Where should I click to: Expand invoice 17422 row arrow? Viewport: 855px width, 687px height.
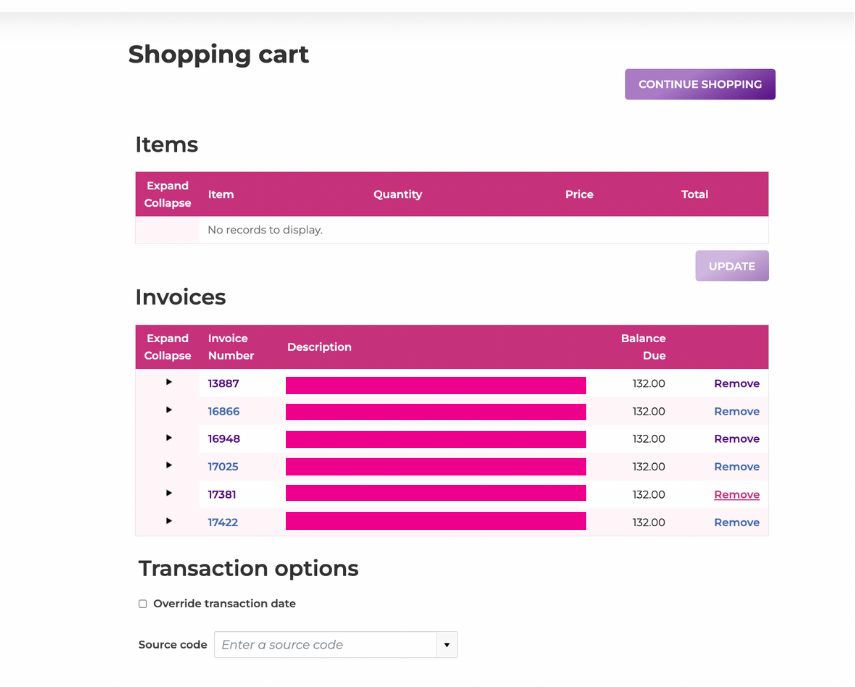tap(168, 521)
